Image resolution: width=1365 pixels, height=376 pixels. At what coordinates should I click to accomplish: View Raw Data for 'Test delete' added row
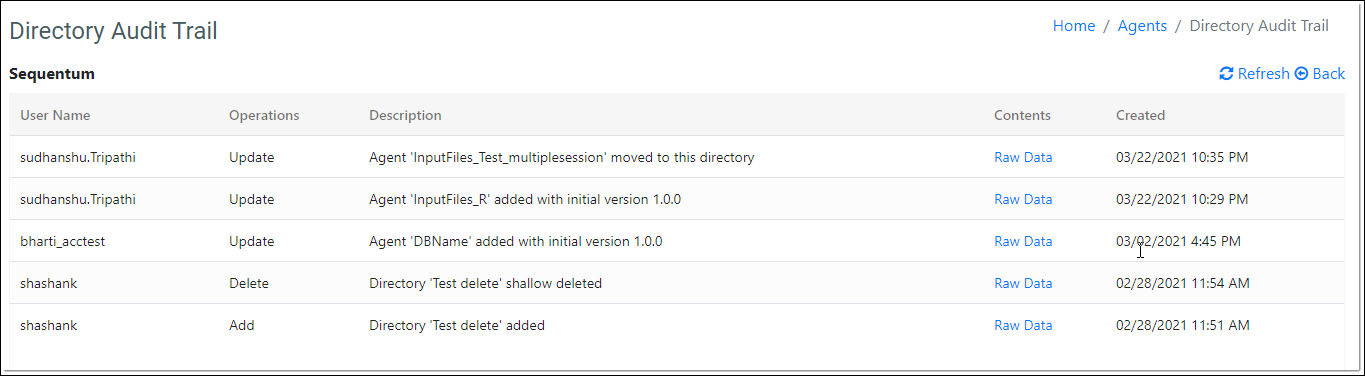pyautogui.click(x=1023, y=325)
